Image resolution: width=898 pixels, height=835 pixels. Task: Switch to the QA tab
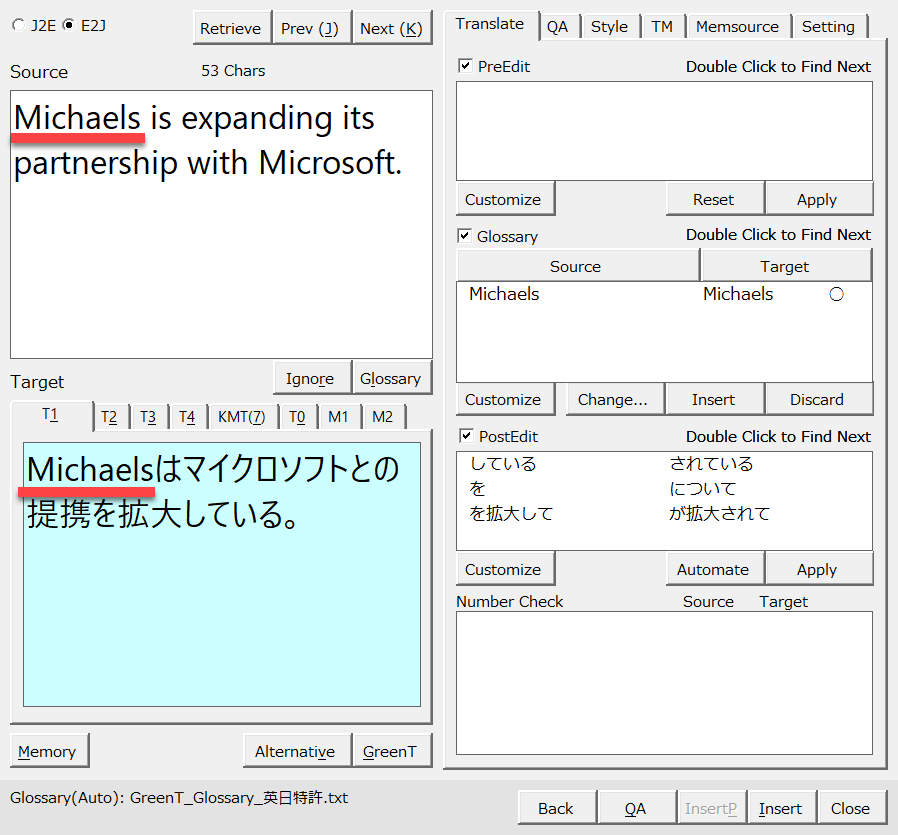tap(557, 26)
